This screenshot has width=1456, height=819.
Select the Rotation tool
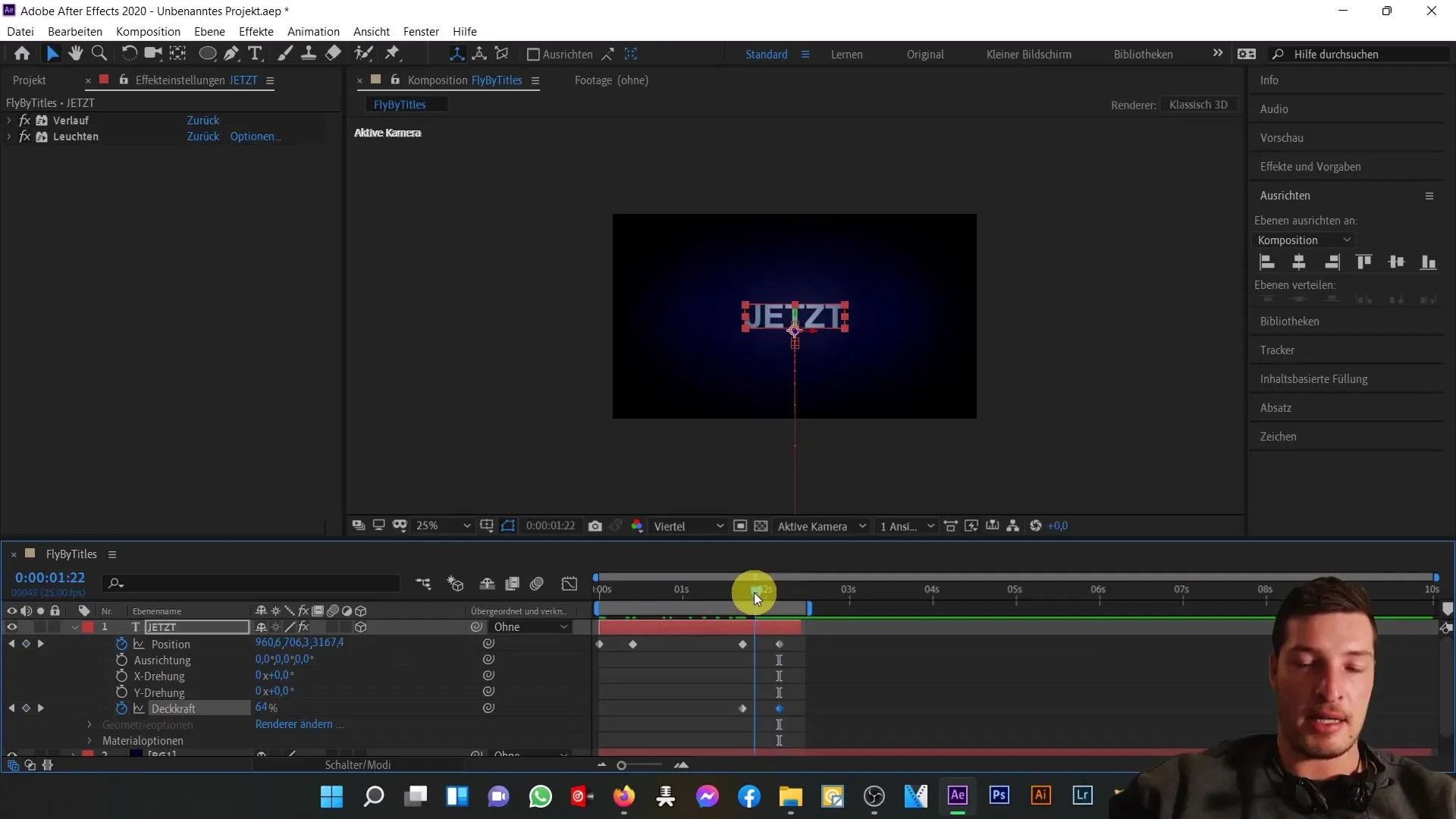(130, 53)
